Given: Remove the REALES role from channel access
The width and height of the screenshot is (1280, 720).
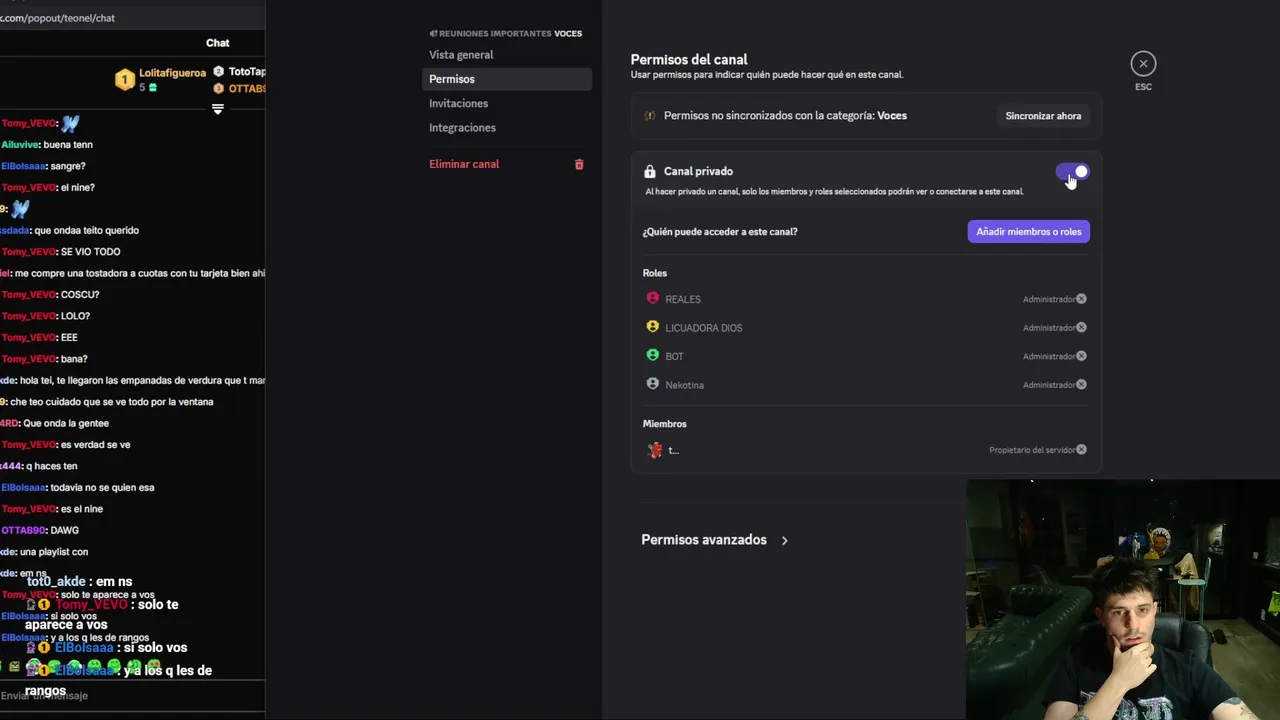Looking at the screenshot, I should [1081, 299].
